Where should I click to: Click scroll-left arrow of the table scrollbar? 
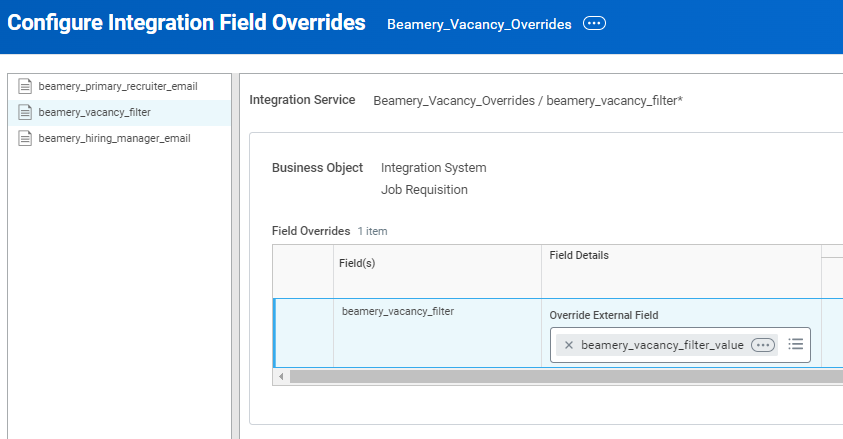click(x=281, y=377)
